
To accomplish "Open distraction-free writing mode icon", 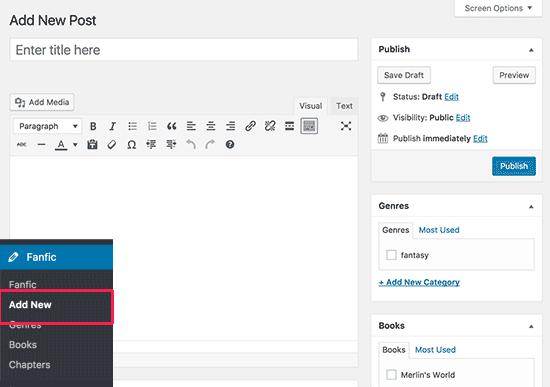I will (x=346, y=126).
